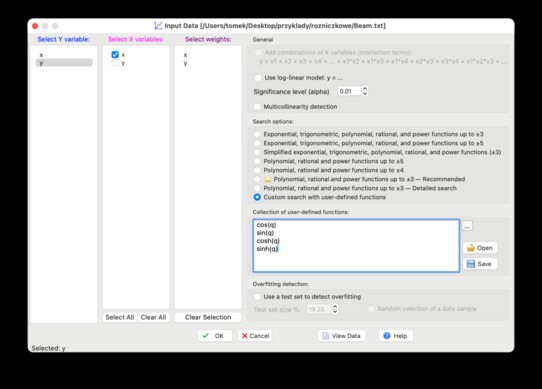Image resolution: width=542 pixels, height=389 pixels.
Task: Select Simplified exponential, trigonometric option
Action: (257, 152)
